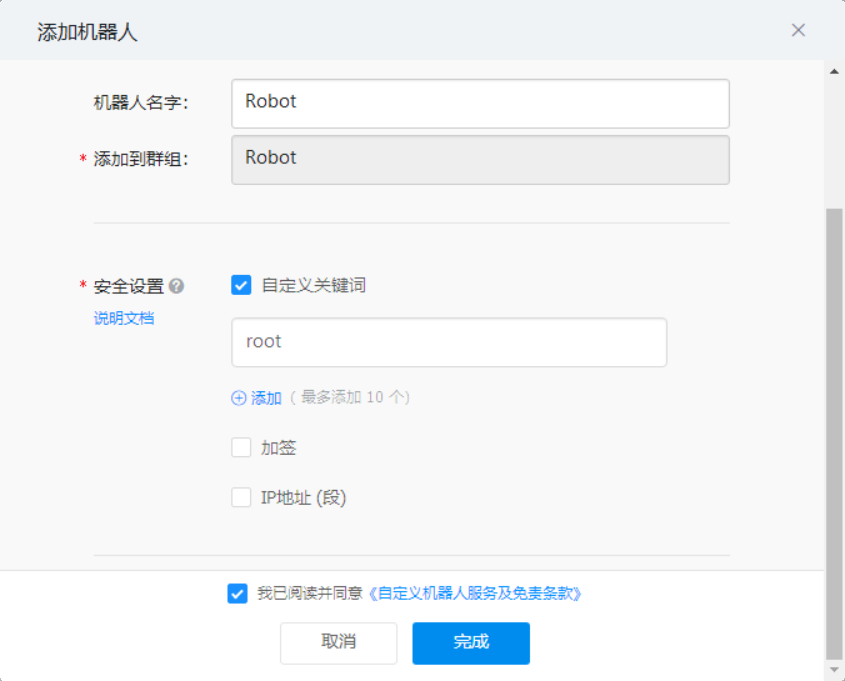This screenshot has height=681, width=845.
Task: Close the 添加机器人 dialog with the X
Action: [x=798, y=30]
